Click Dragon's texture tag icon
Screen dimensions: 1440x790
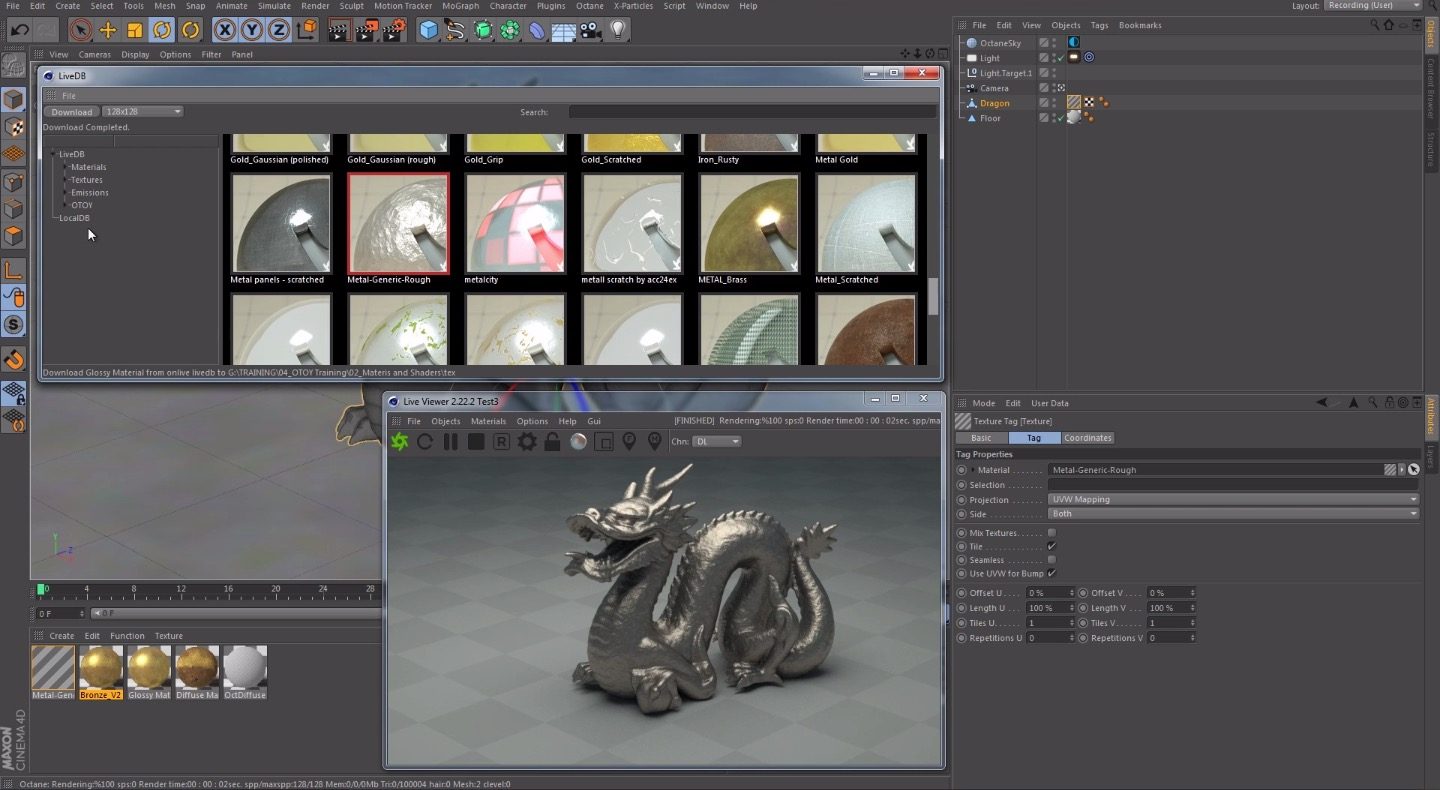1074,102
